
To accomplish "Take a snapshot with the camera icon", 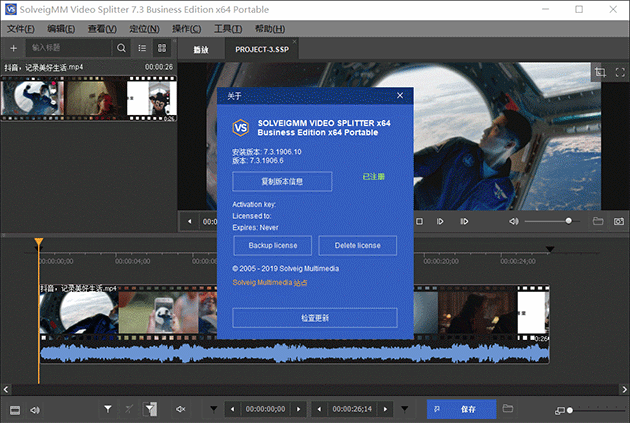I will [619, 221].
